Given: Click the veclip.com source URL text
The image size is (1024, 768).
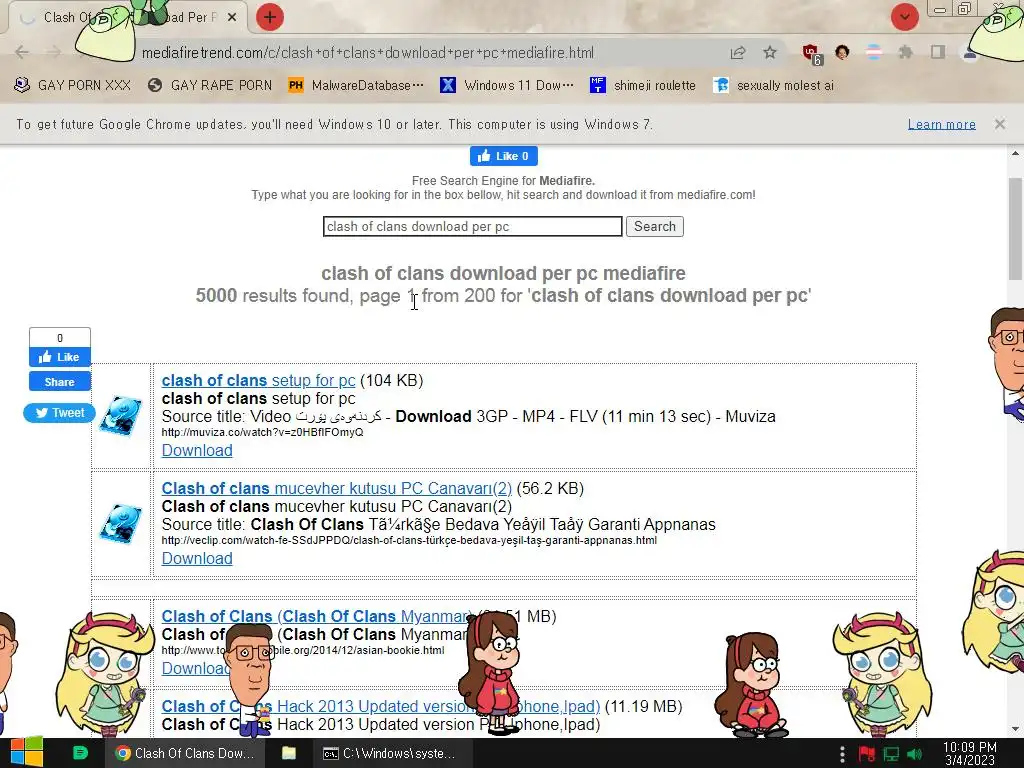Looking at the screenshot, I should 409,540.
